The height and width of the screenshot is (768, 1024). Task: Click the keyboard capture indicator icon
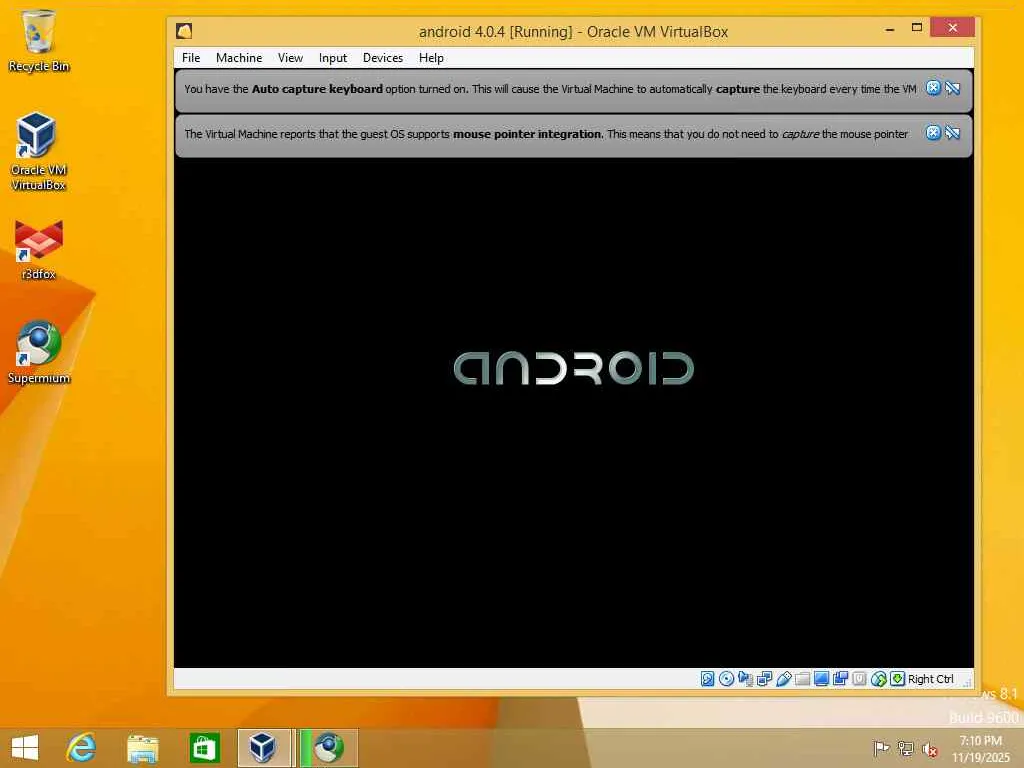[897, 679]
